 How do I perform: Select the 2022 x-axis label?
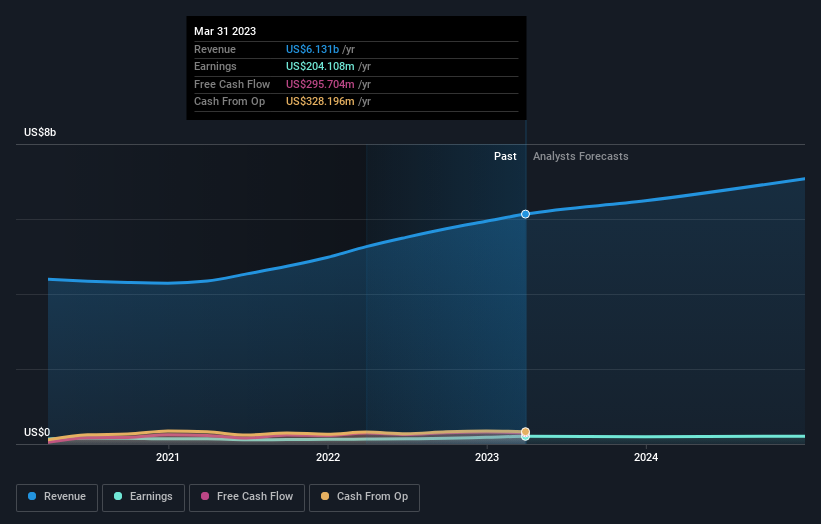328,457
